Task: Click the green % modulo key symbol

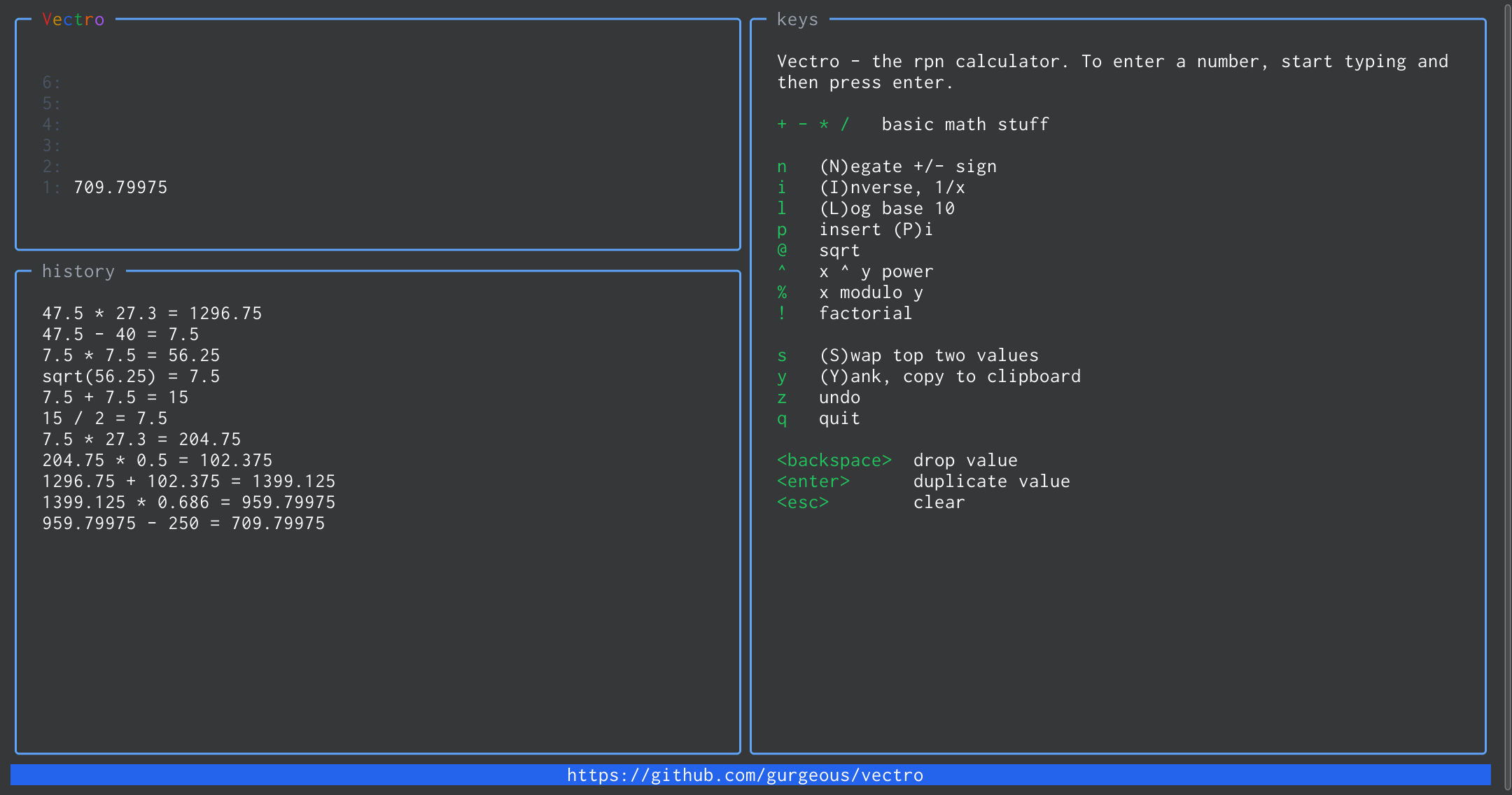Action: [x=782, y=293]
